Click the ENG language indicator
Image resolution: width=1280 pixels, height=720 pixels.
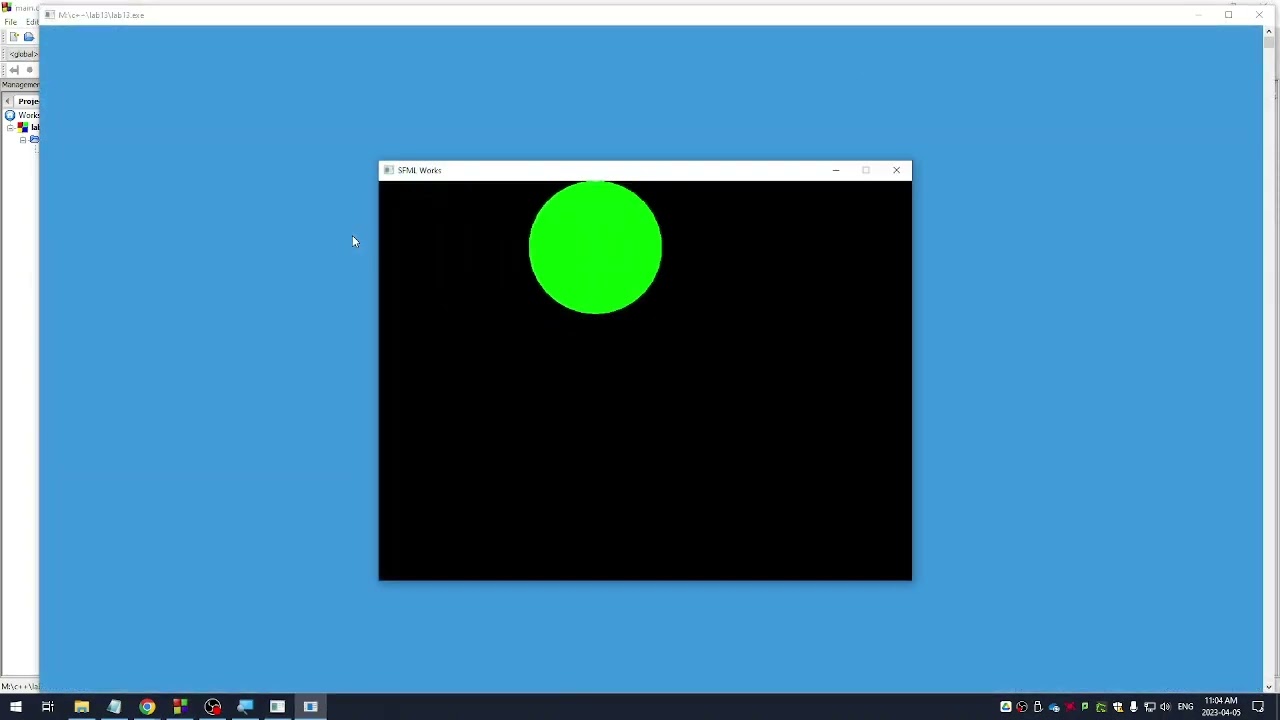pyautogui.click(x=1186, y=707)
